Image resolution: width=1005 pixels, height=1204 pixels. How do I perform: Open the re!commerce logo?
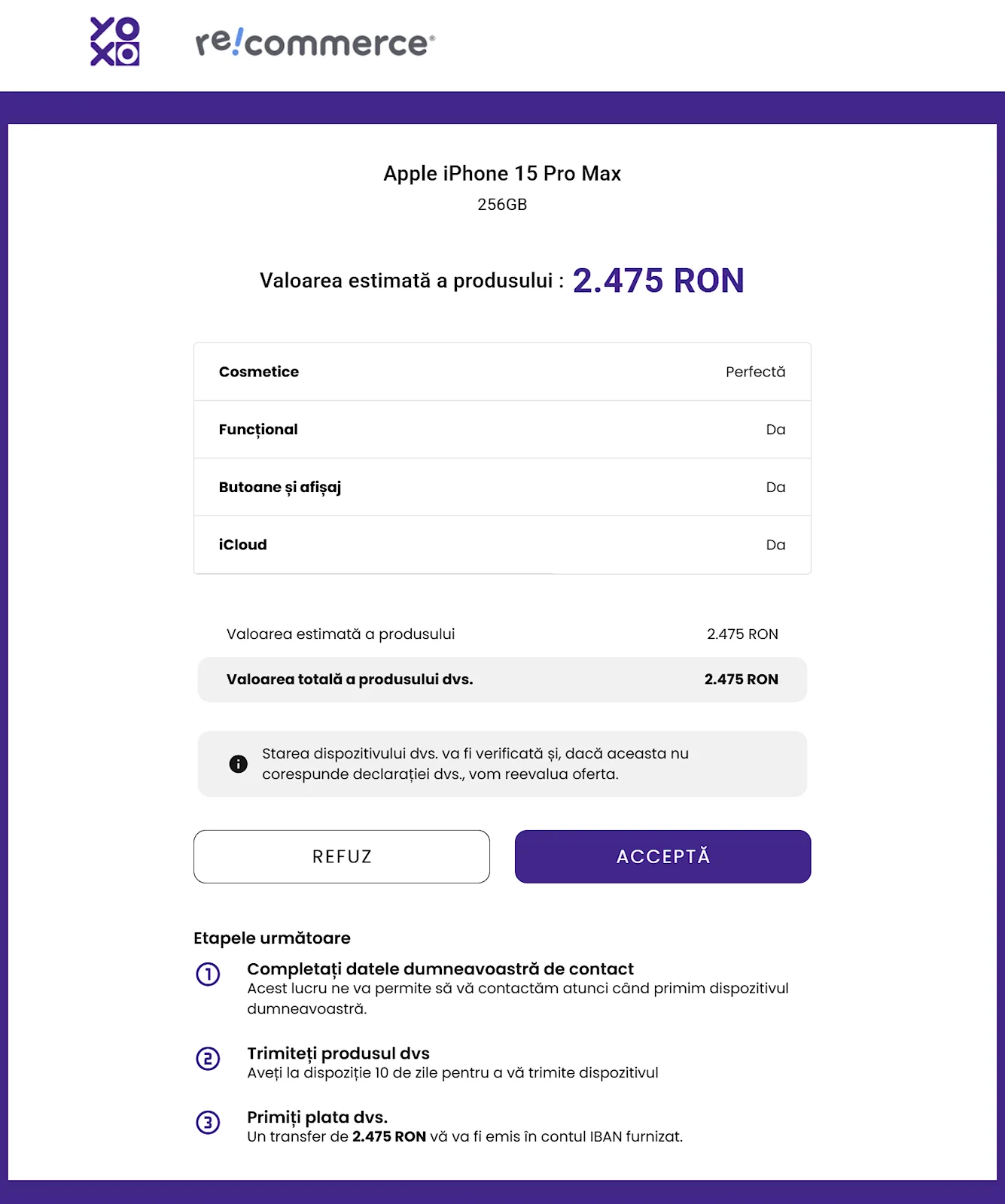315,42
